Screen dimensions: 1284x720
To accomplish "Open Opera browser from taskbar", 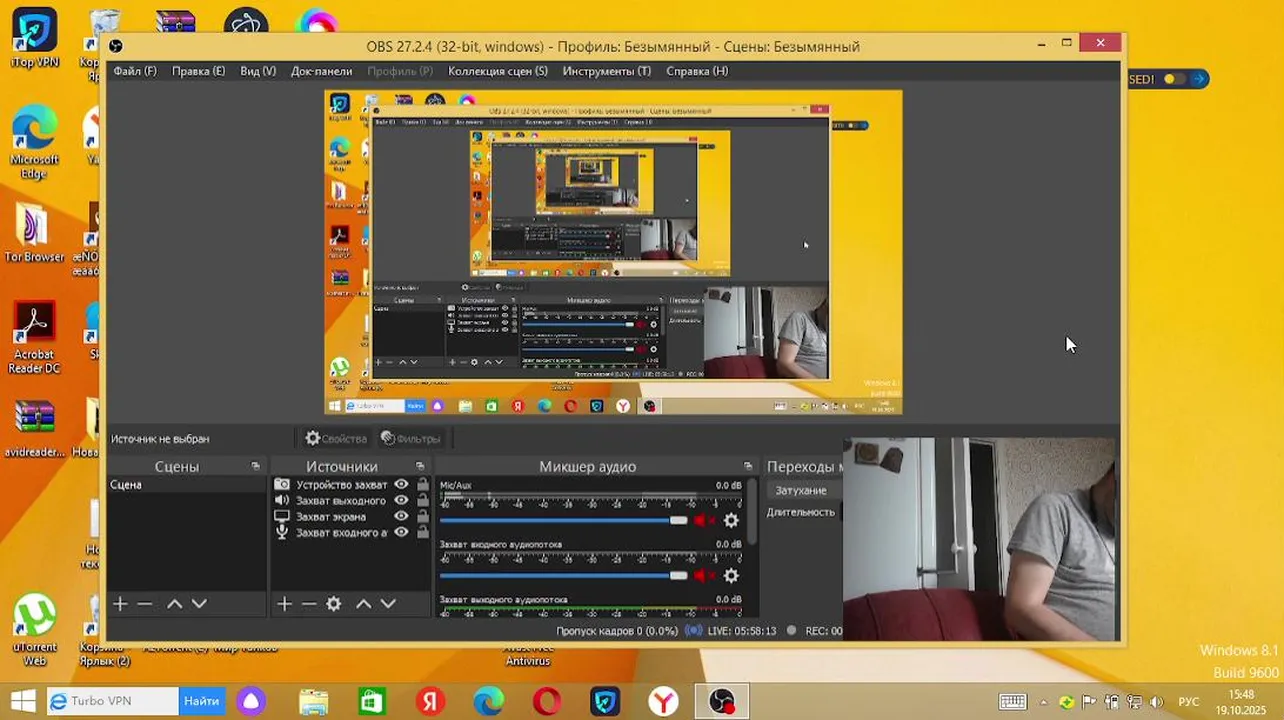I will click(547, 702).
